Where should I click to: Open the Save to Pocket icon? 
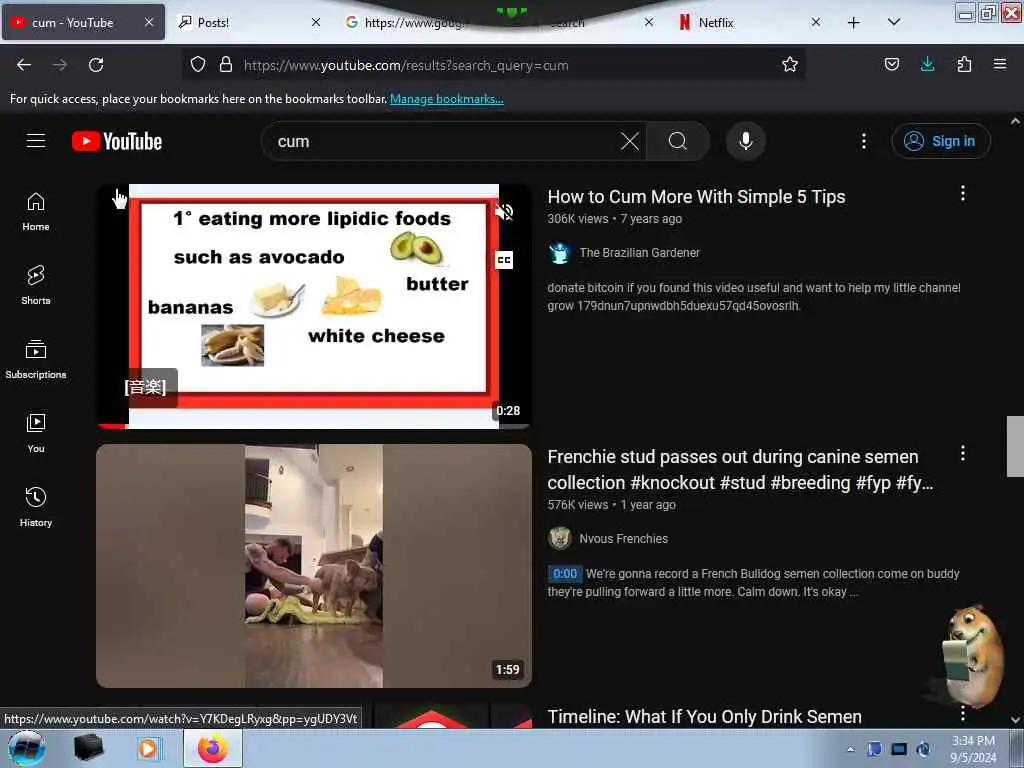(891, 65)
